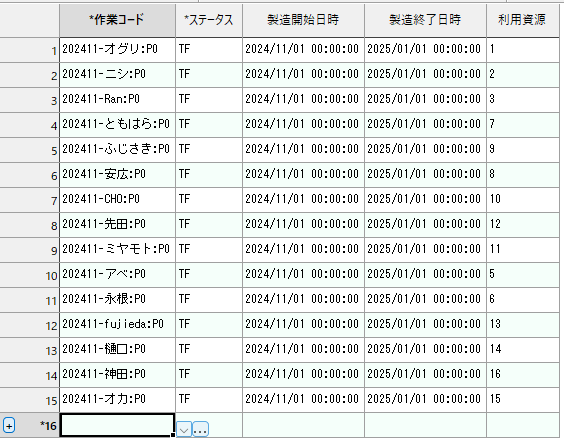This screenshot has height=441, width=564.
Task: Select cell 202411-ミヤモト:P0
Action: click(x=117, y=250)
